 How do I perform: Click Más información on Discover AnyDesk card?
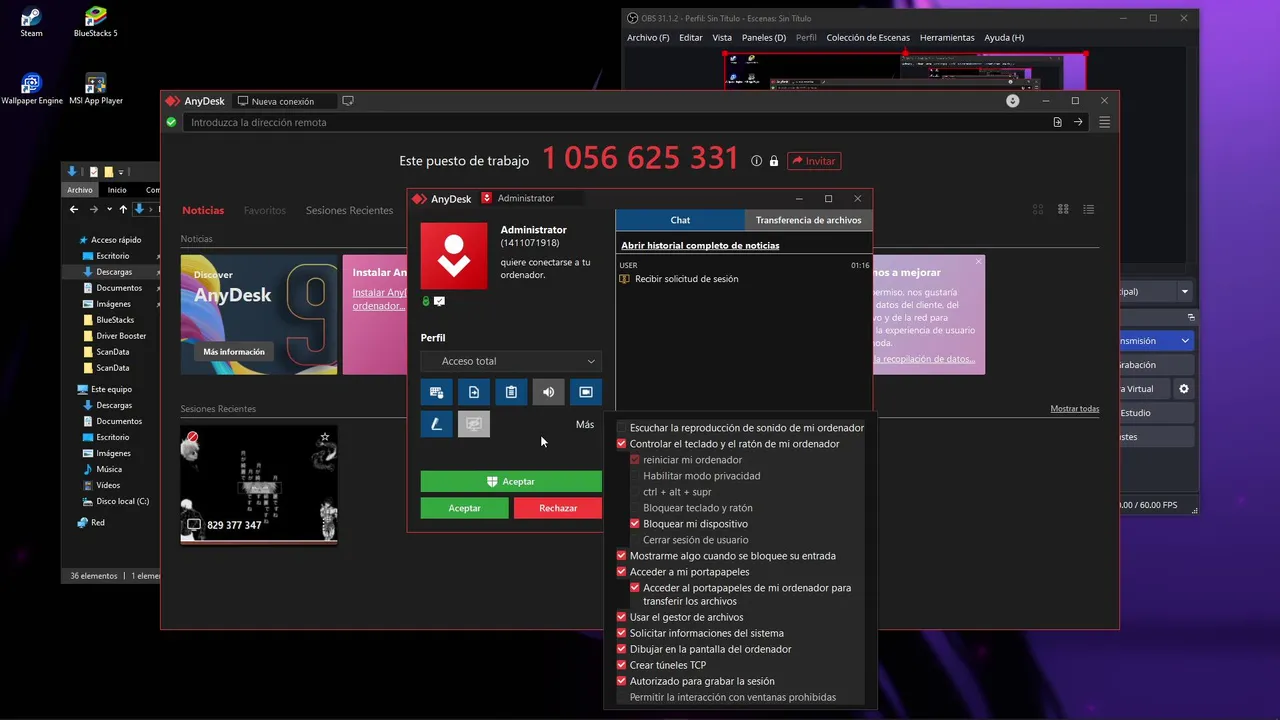tap(234, 352)
